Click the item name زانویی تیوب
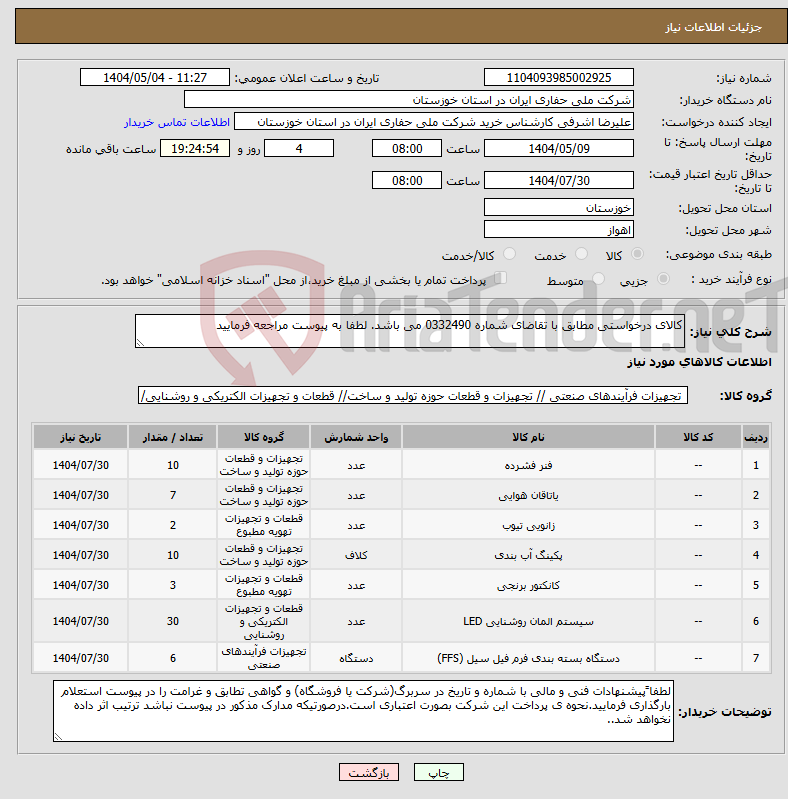This screenshot has width=788, height=799. pos(528,525)
